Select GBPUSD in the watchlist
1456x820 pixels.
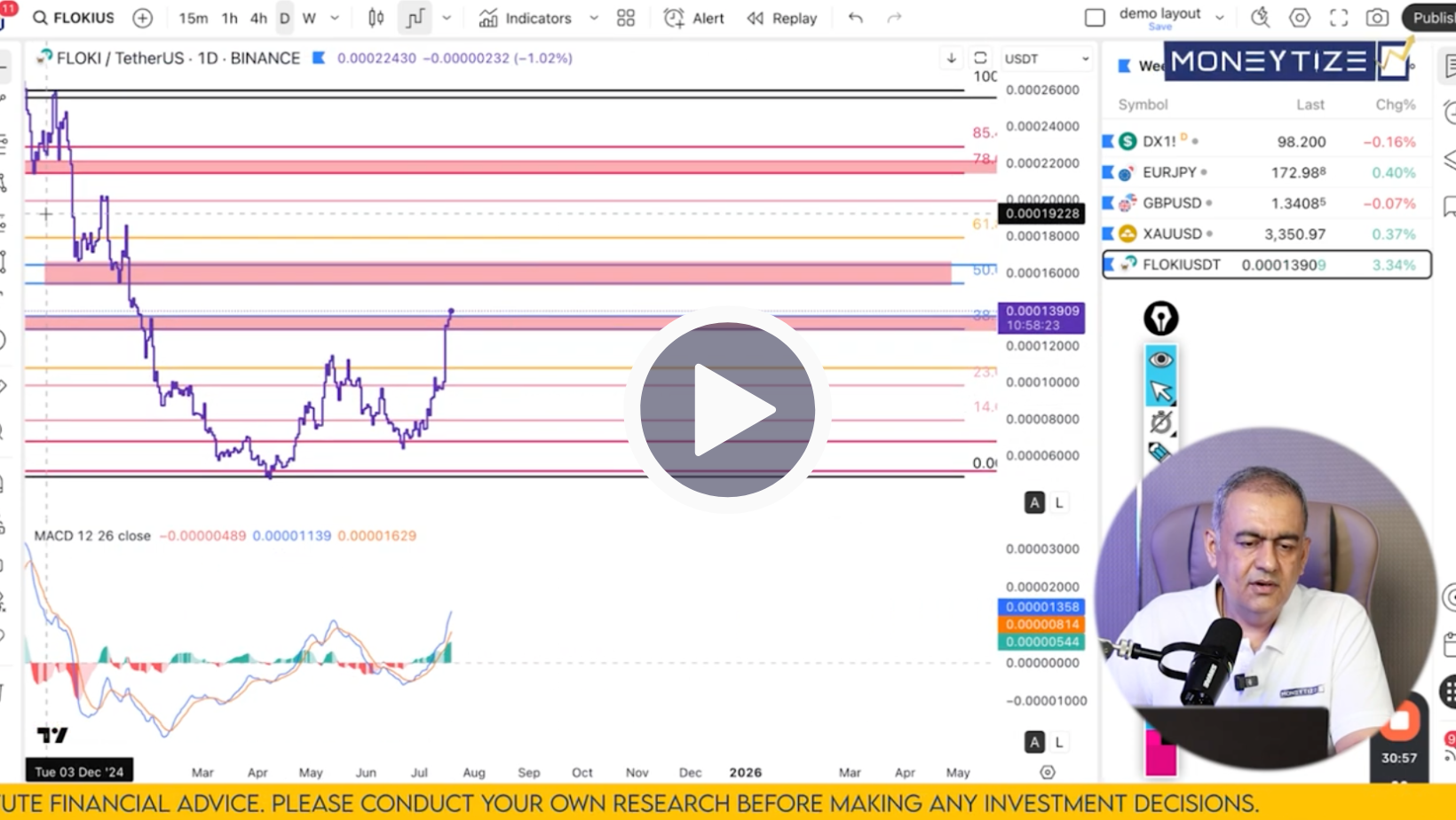1266,203
